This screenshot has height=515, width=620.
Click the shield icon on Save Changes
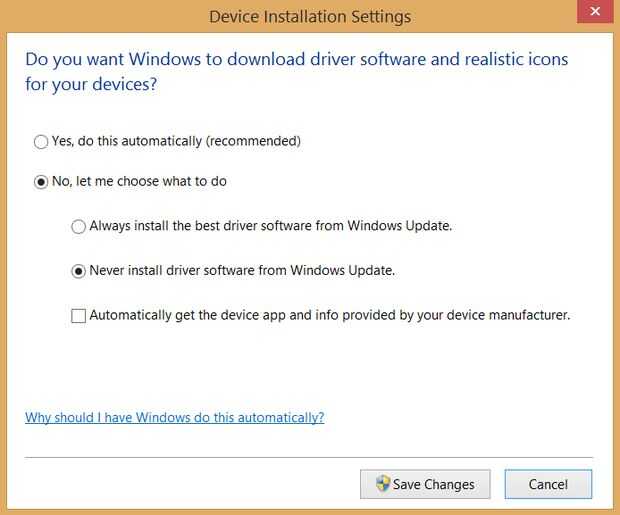[382, 484]
